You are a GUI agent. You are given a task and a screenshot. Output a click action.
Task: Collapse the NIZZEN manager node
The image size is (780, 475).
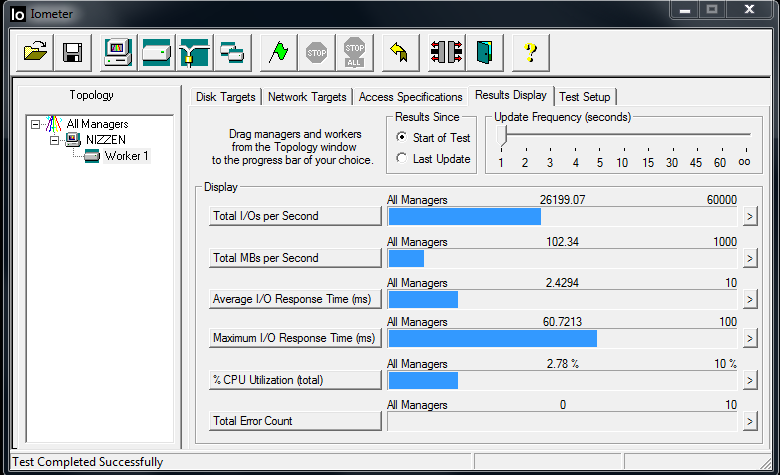tap(55, 140)
